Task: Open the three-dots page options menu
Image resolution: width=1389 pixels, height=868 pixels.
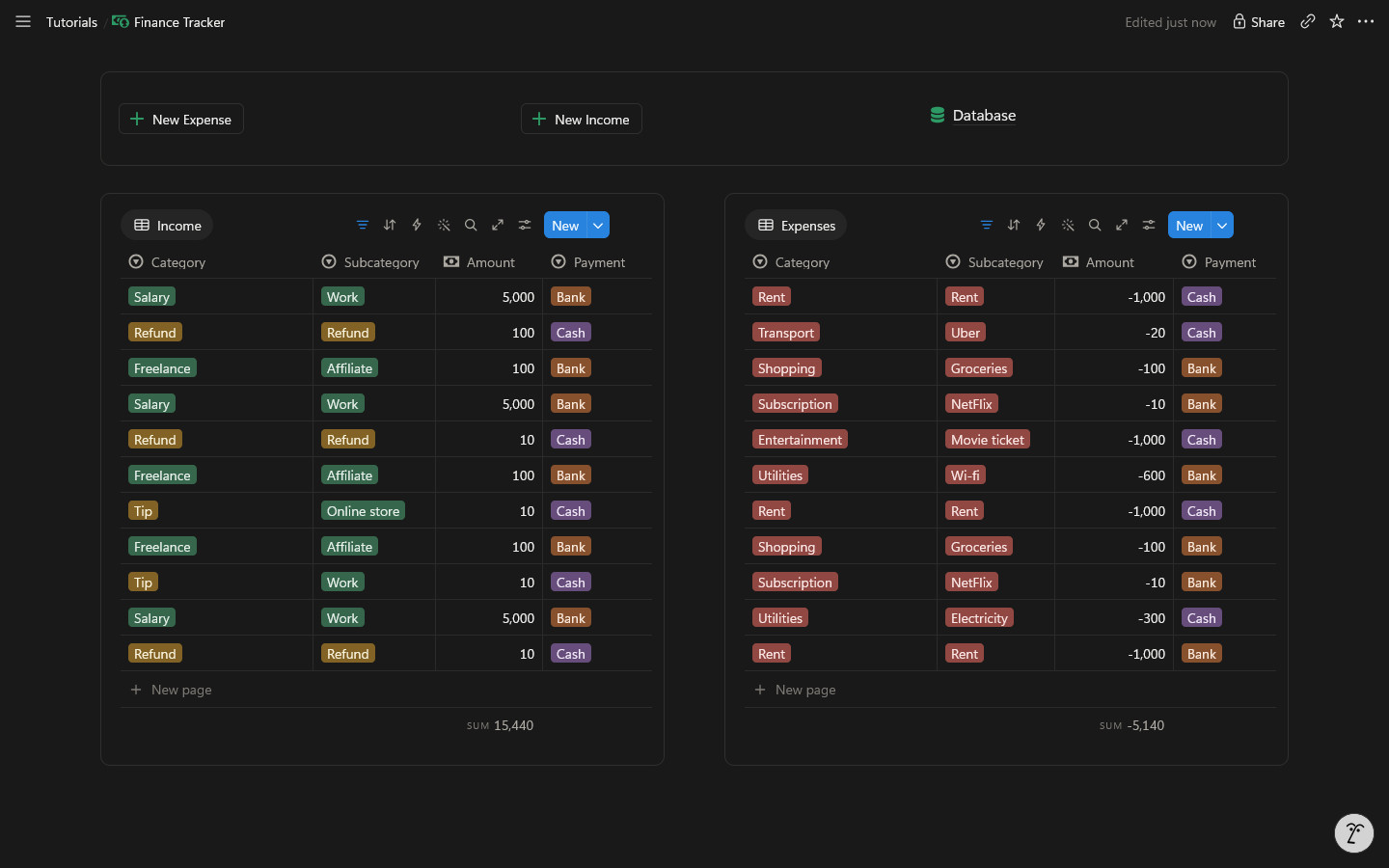Action: coord(1366,21)
